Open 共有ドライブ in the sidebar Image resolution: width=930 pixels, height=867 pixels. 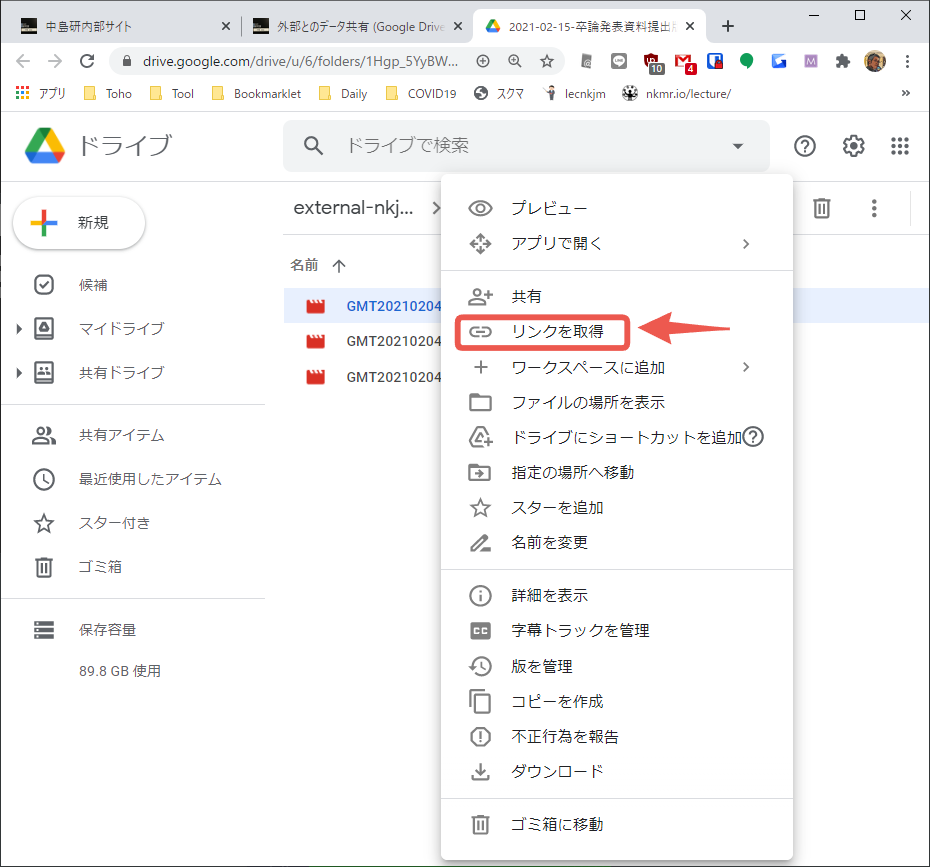[x=121, y=372]
